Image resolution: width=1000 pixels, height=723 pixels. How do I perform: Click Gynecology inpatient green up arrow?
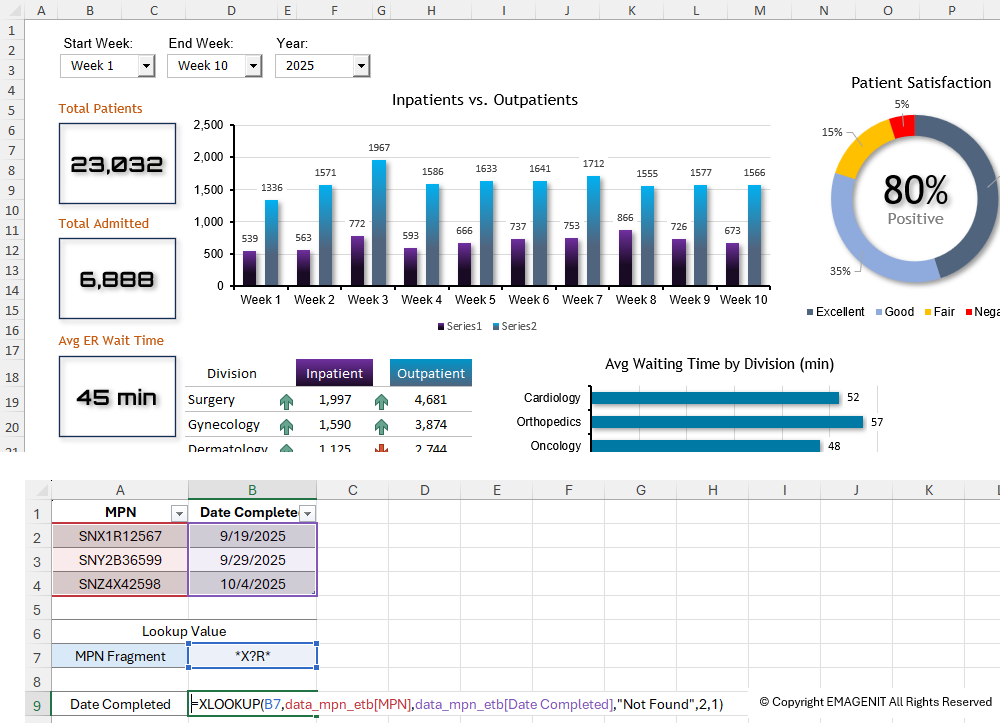tap(287, 426)
